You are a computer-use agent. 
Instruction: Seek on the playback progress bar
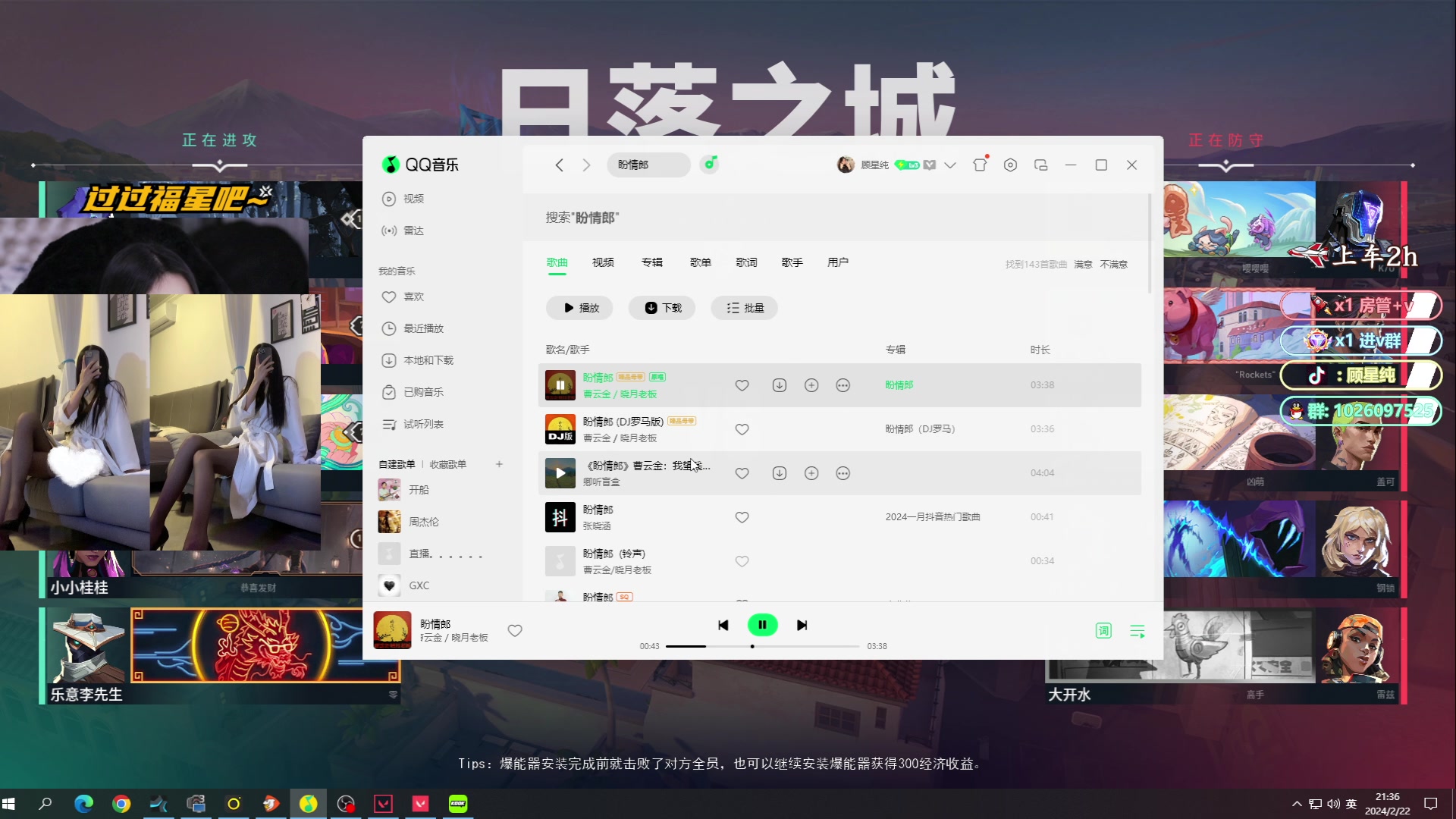click(x=762, y=647)
